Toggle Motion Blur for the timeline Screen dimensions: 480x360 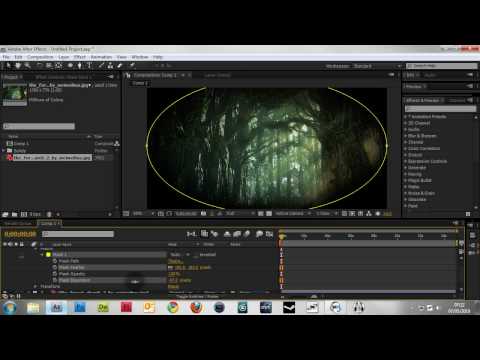[247, 234]
